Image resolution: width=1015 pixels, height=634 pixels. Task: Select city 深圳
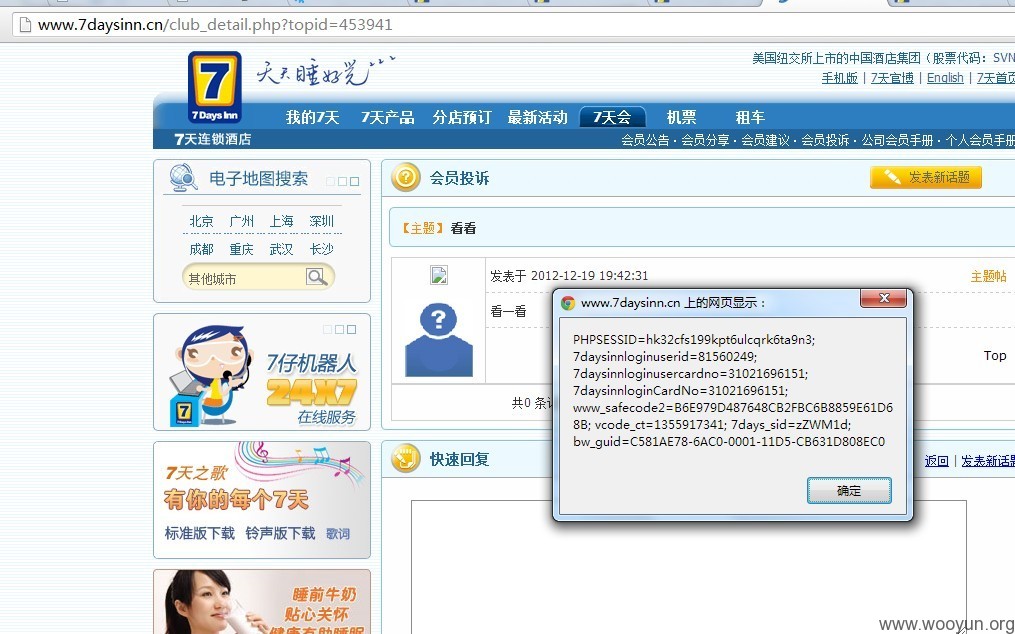[322, 221]
